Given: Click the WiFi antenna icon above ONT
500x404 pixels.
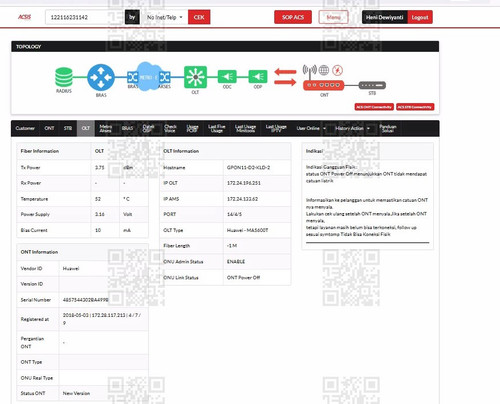Looking at the screenshot, I should pos(309,70).
